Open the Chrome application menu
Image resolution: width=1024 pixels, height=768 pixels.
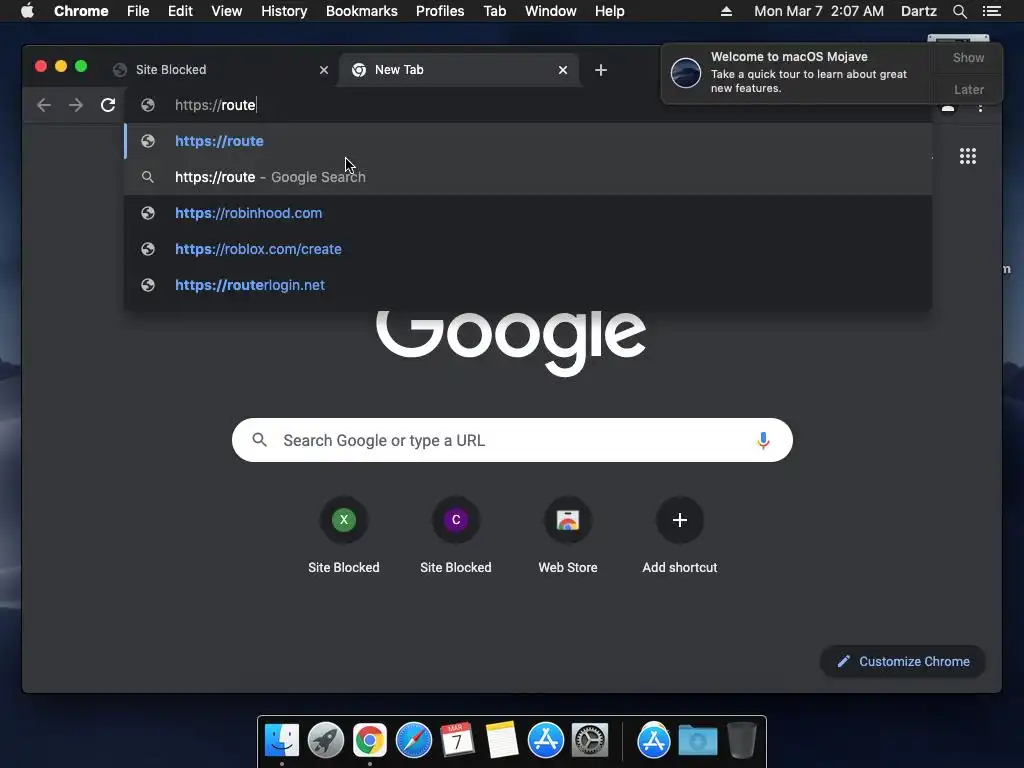click(81, 11)
